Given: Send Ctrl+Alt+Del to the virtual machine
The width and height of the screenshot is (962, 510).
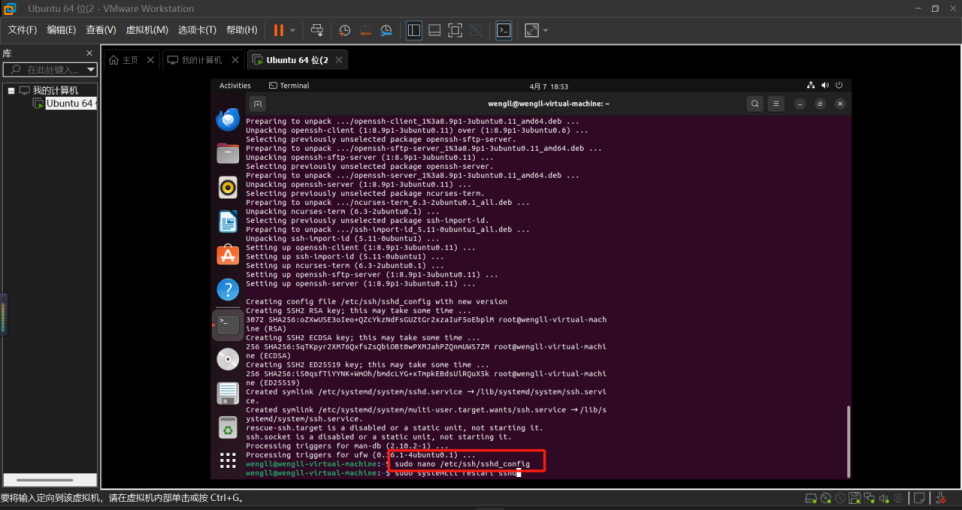Looking at the screenshot, I should 317,30.
